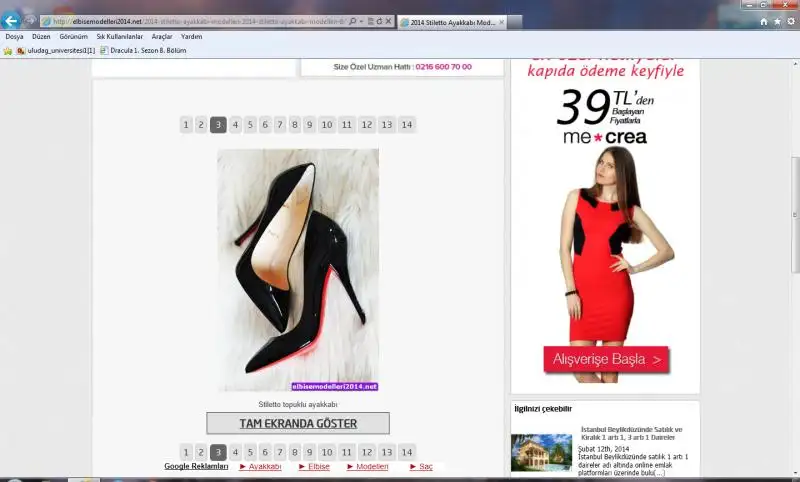Go to page 2 above the shoe photo
The width and height of the screenshot is (800, 482).
(201, 124)
